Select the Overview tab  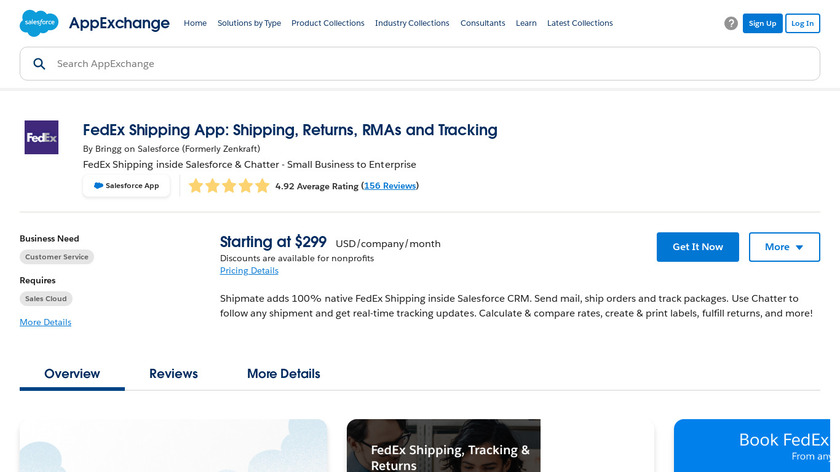pyautogui.click(x=72, y=374)
